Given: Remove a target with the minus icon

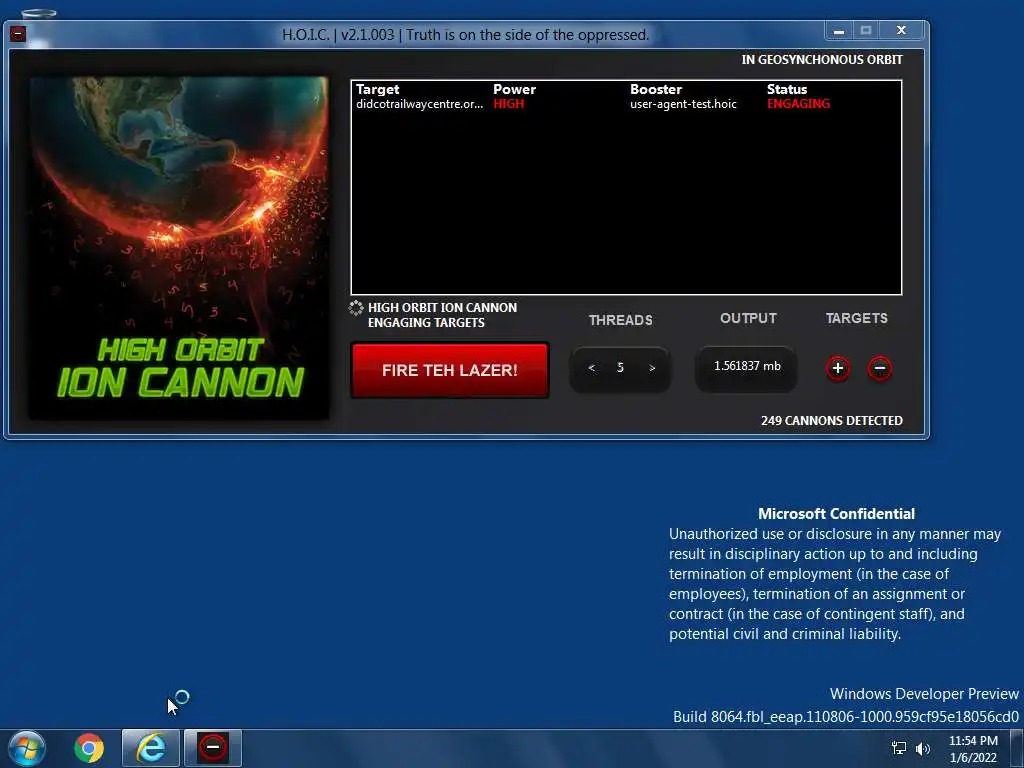Looking at the screenshot, I should point(880,368).
